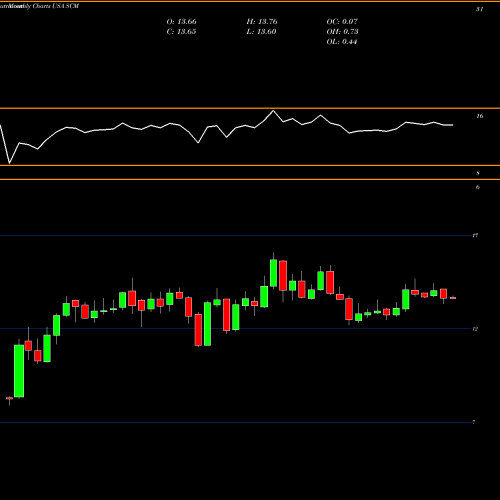Click the 'OL: 0.44' value
Image resolution: width=500 pixels, height=500 pixels.
click(x=342, y=42)
